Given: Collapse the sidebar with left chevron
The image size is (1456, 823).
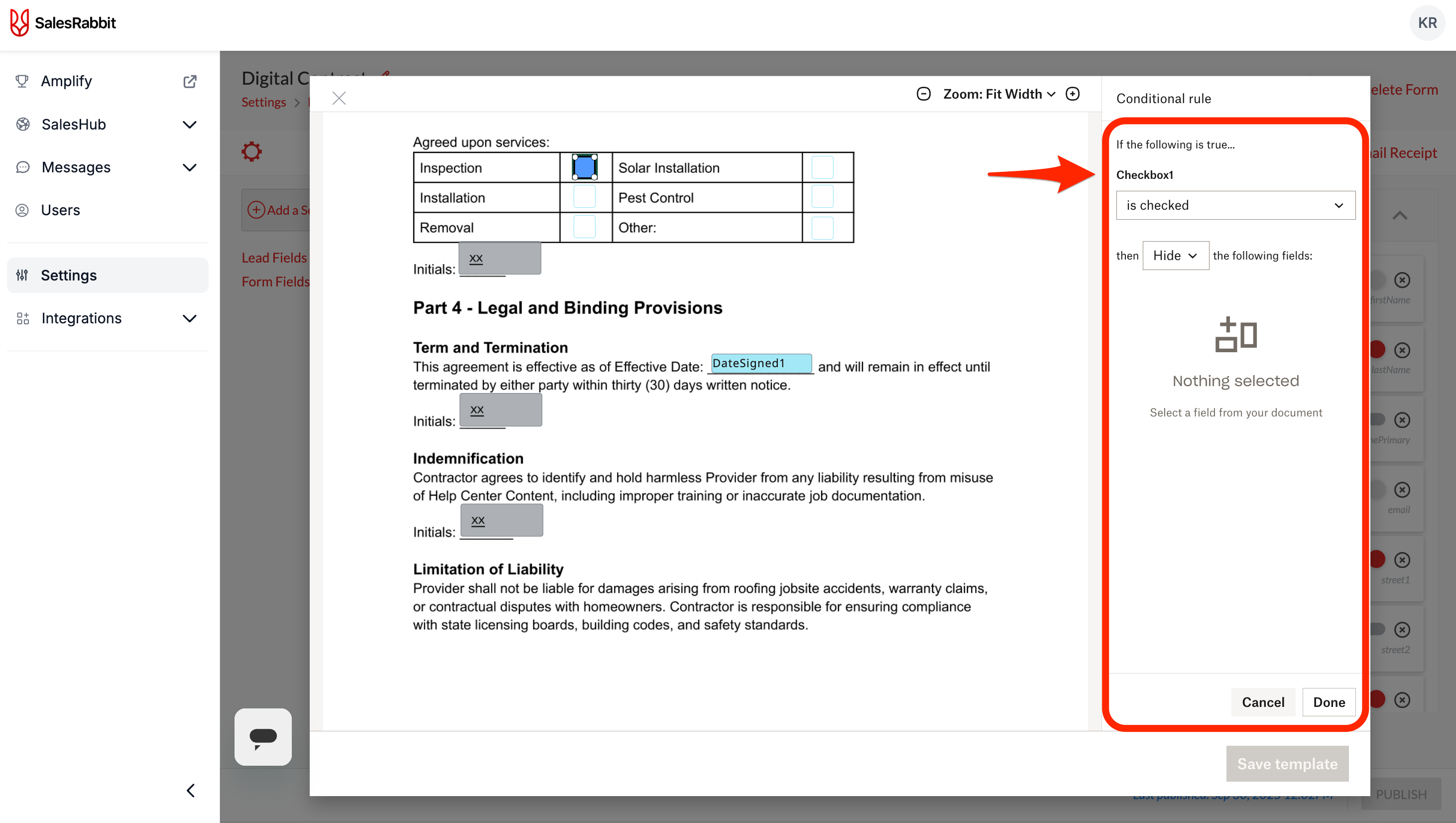Looking at the screenshot, I should pyautogui.click(x=191, y=790).
